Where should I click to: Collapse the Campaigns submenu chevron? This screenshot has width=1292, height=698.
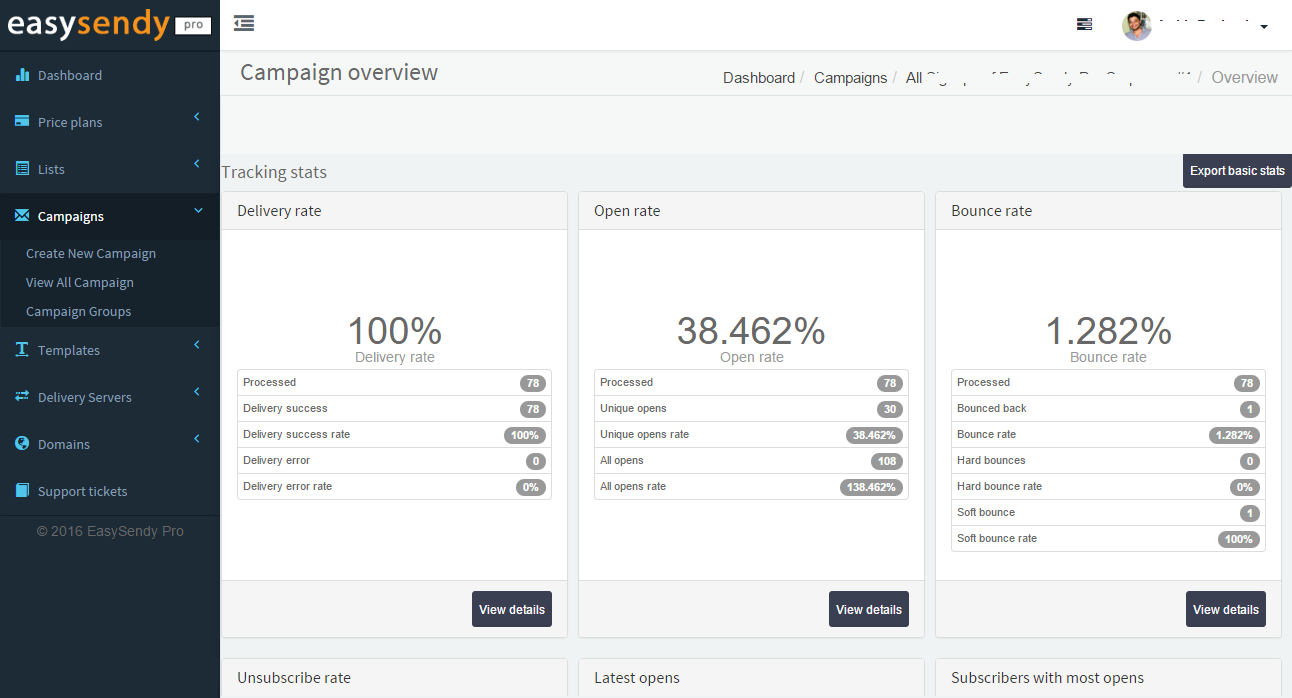point(197,211)
